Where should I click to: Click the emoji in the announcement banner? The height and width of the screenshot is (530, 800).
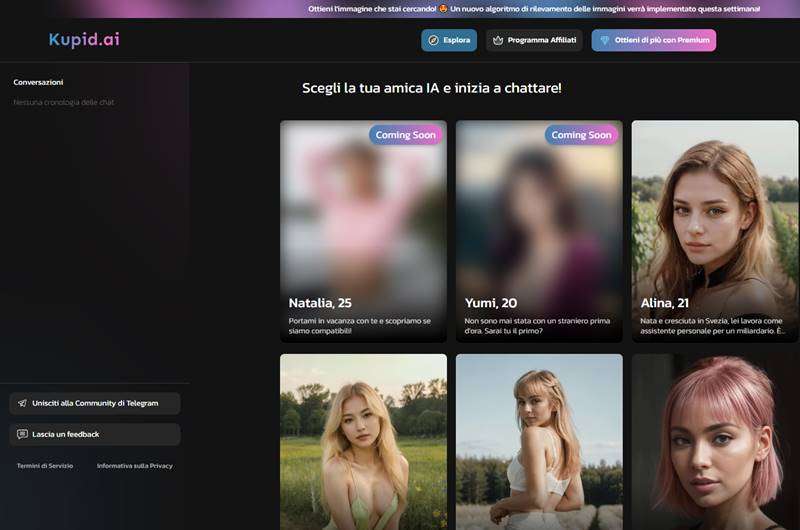click(x=443, y=9)
